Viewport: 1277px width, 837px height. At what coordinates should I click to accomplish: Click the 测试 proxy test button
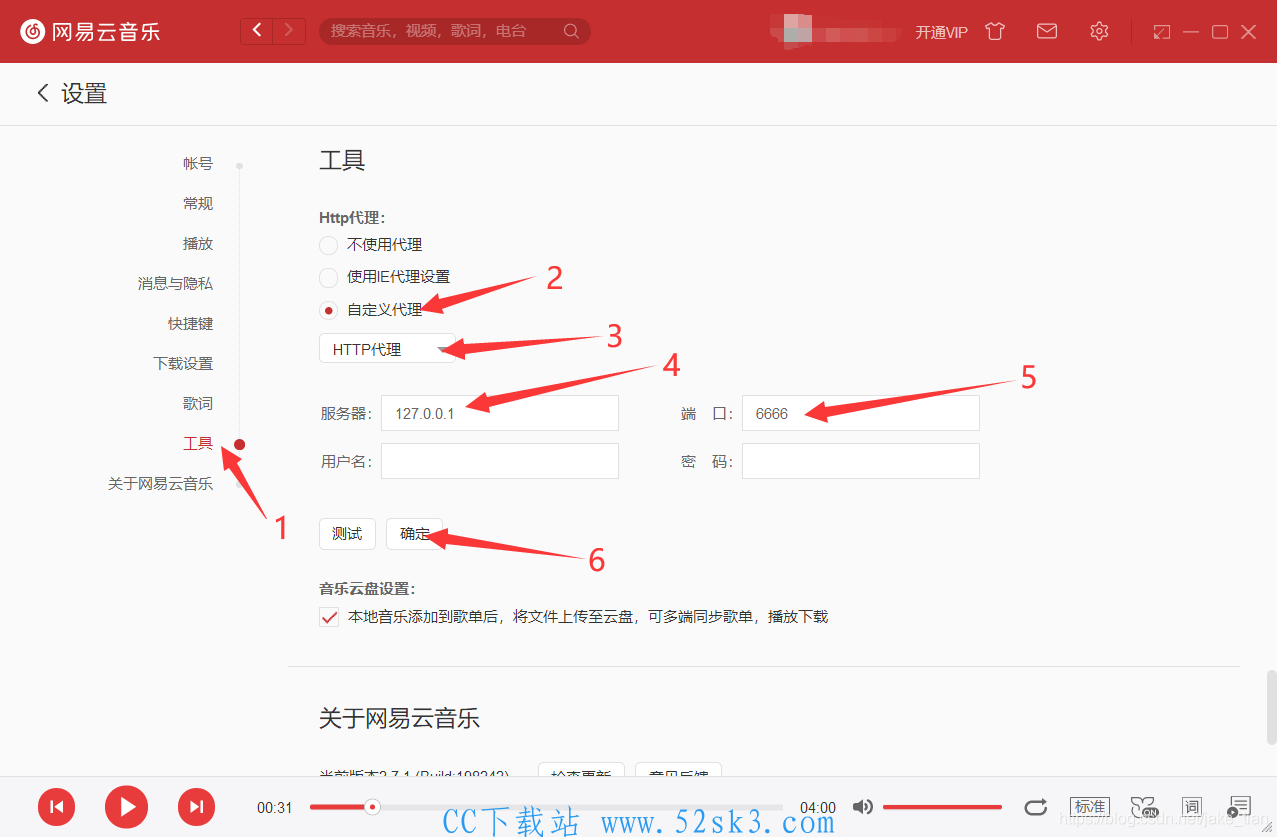(x=347, y=534)
